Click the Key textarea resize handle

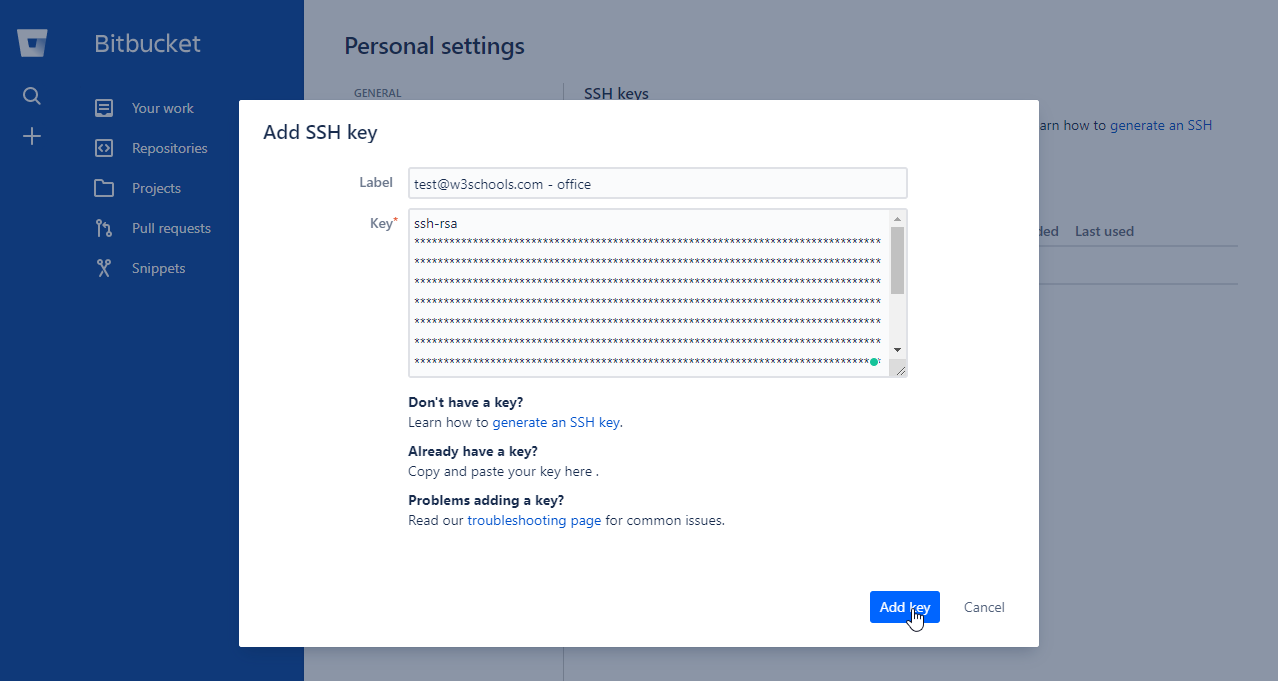900,371
